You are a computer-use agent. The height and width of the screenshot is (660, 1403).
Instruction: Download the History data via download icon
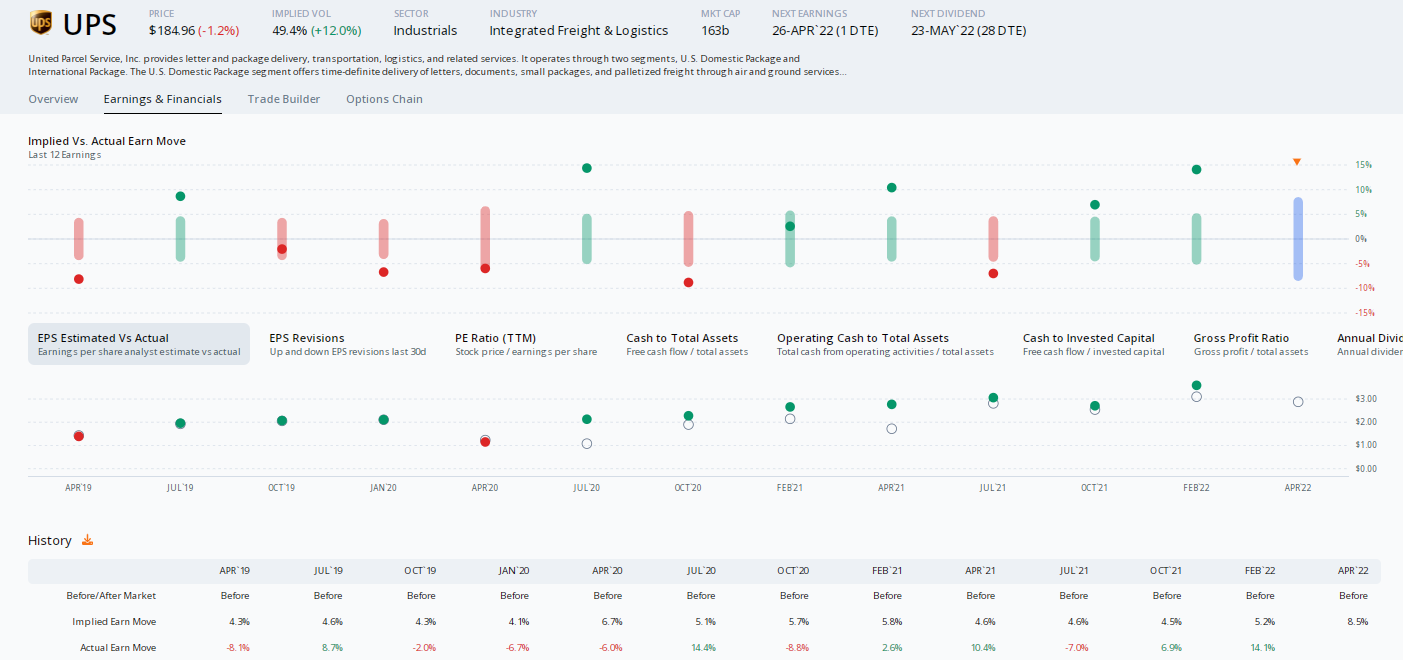coord(87,540)
